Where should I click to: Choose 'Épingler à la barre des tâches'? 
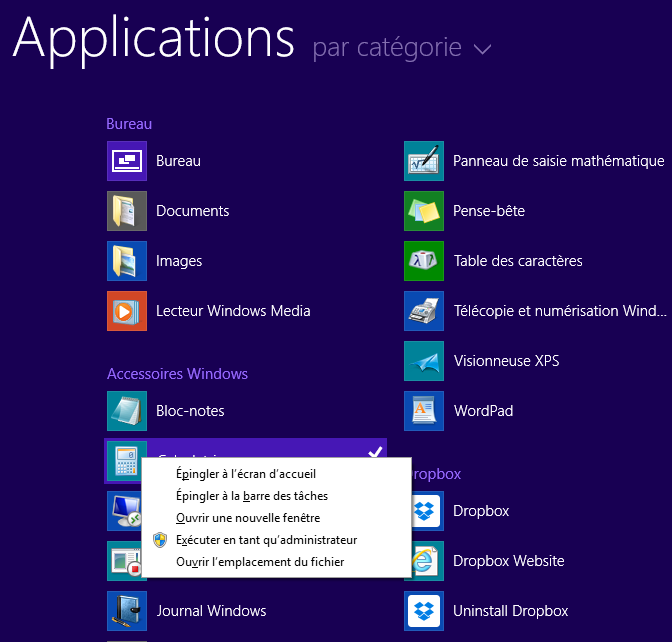click(276, 496)
